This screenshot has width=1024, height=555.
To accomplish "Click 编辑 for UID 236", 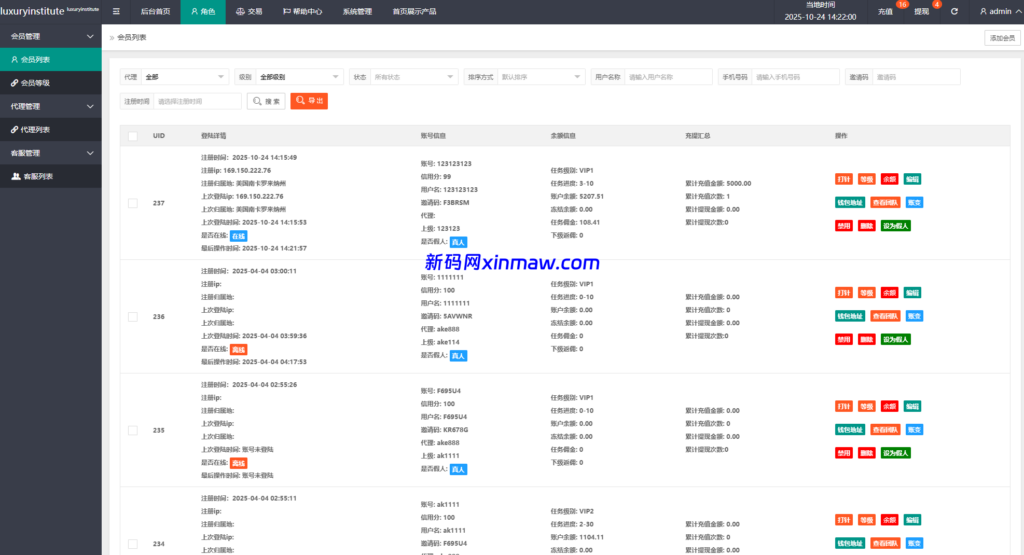I will click(x=912, y=293).
